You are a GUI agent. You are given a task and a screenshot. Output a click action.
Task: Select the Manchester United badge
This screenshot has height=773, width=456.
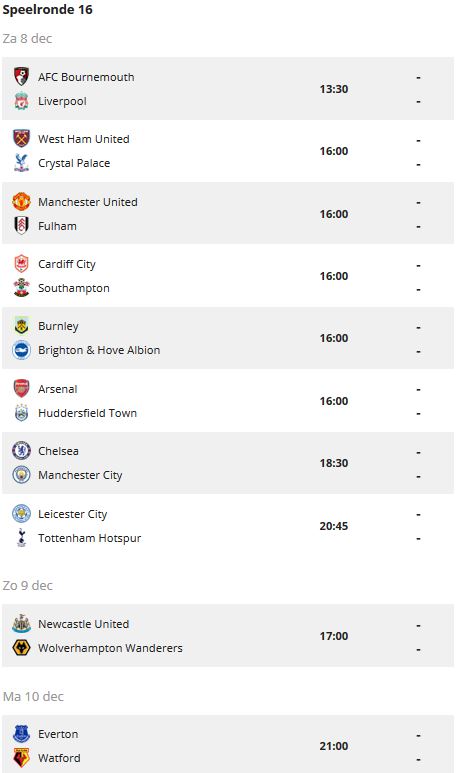pos(21,202)
